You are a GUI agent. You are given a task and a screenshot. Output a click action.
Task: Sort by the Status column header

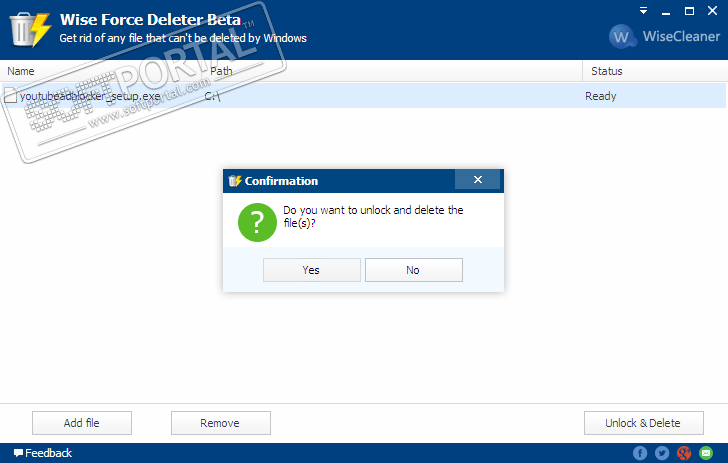pos(606,71)
